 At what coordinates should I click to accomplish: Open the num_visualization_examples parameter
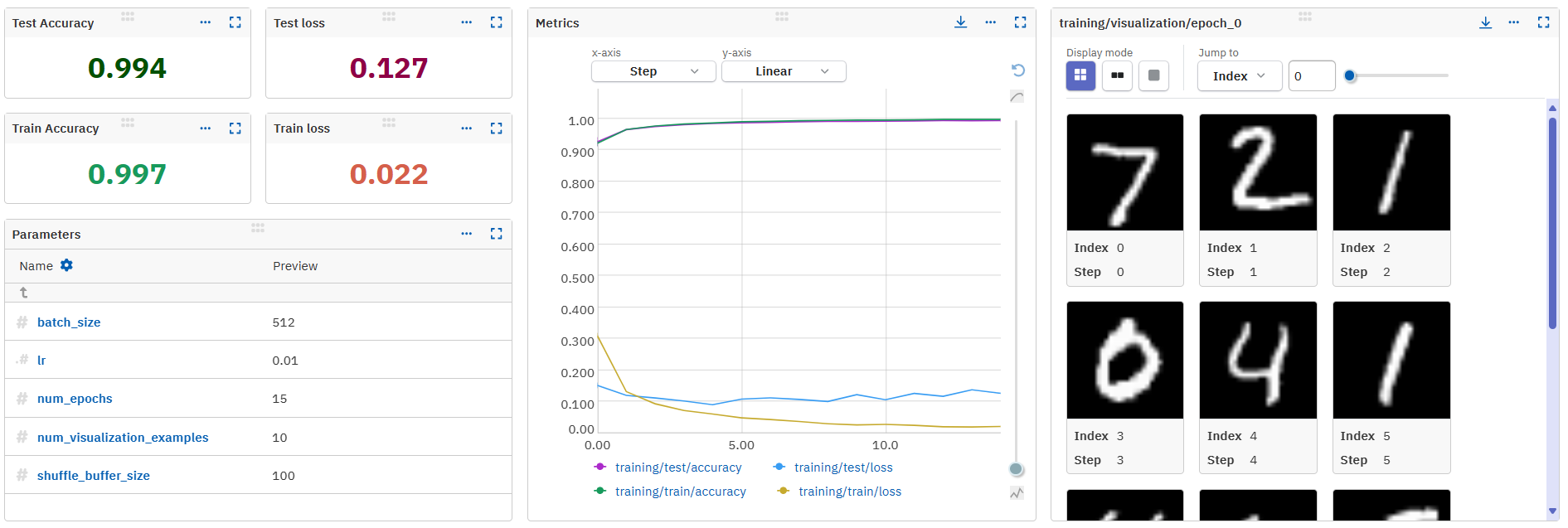[x=123, y=438]
